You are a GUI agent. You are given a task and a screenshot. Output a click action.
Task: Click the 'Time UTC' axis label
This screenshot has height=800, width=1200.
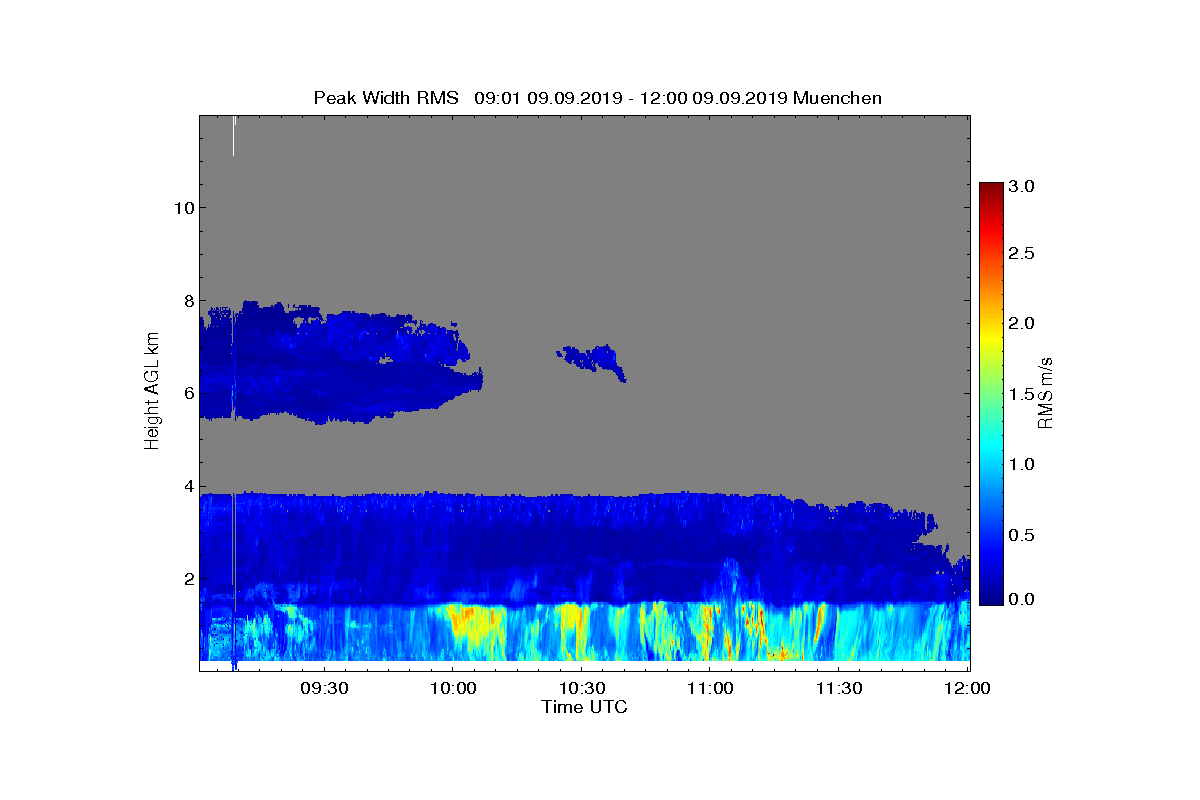click(x=585, y=707)
